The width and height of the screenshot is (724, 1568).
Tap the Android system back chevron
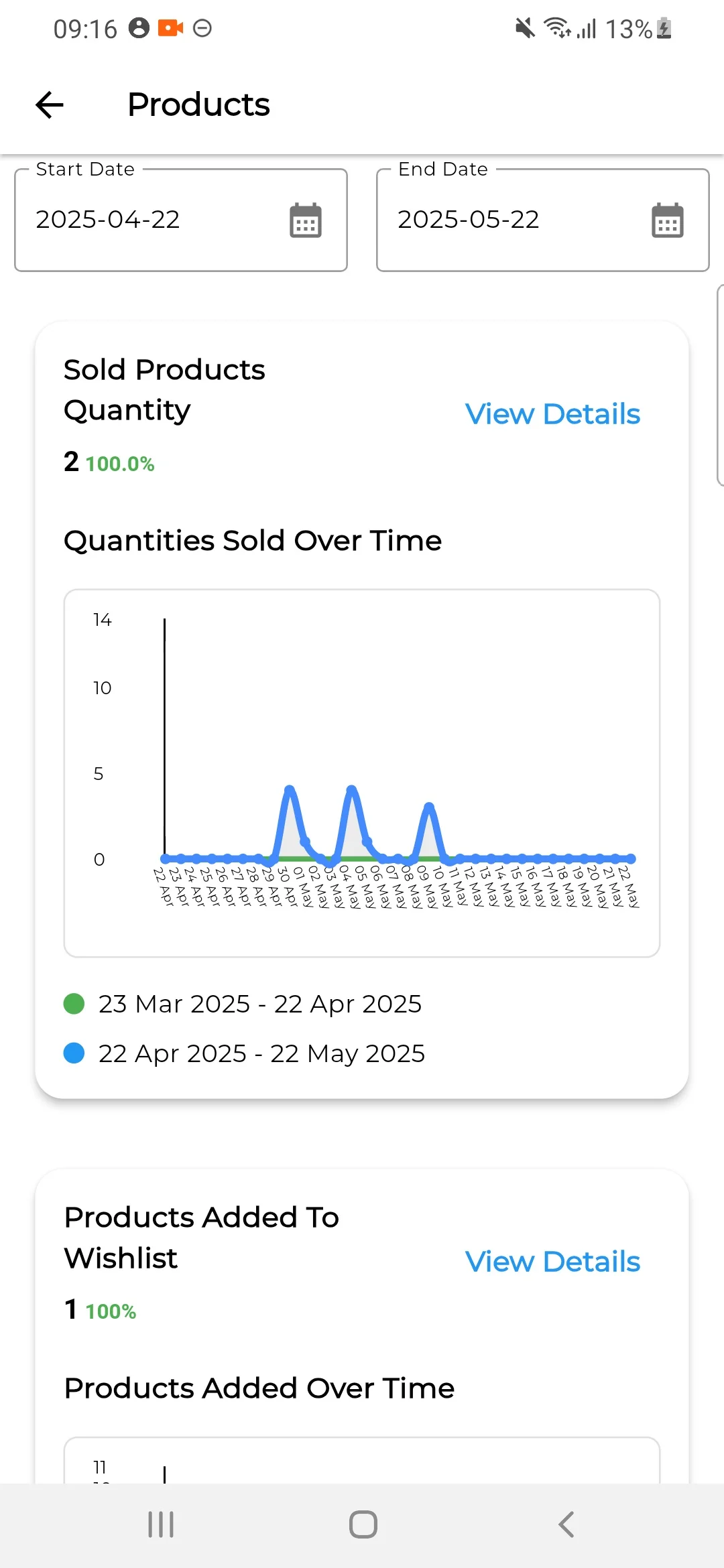566,1524
